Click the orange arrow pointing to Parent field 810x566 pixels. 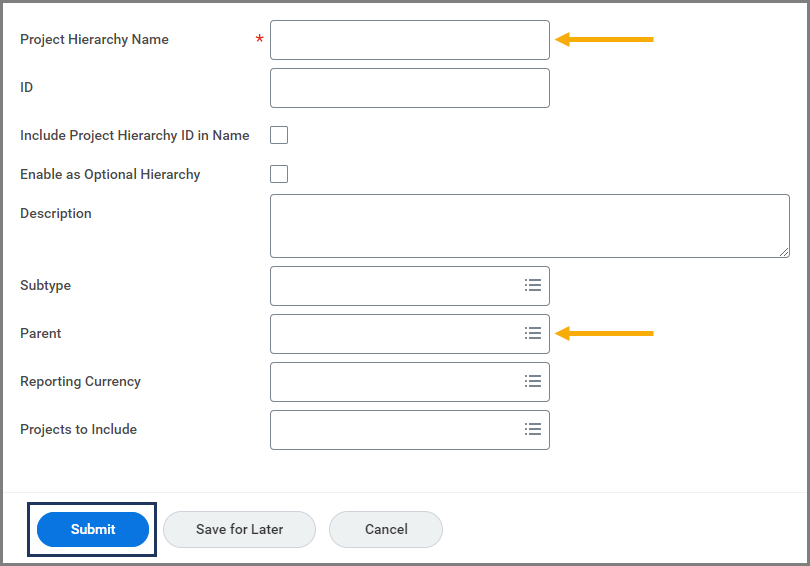tap(604, 333)
